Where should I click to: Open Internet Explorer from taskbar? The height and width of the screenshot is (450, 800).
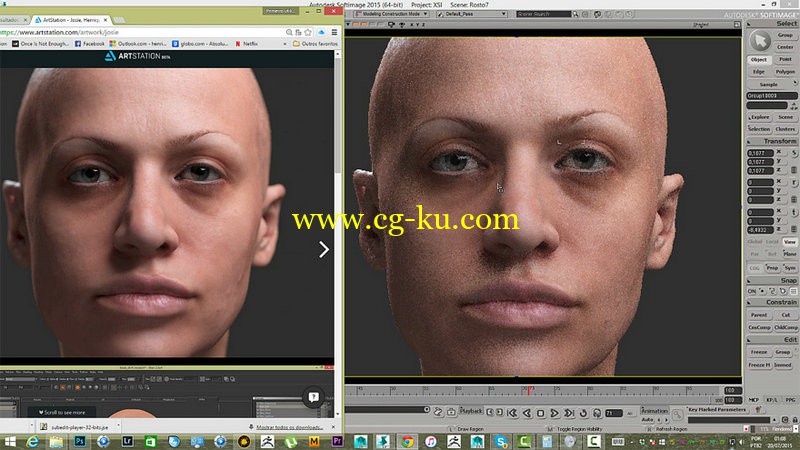(32, 441)
